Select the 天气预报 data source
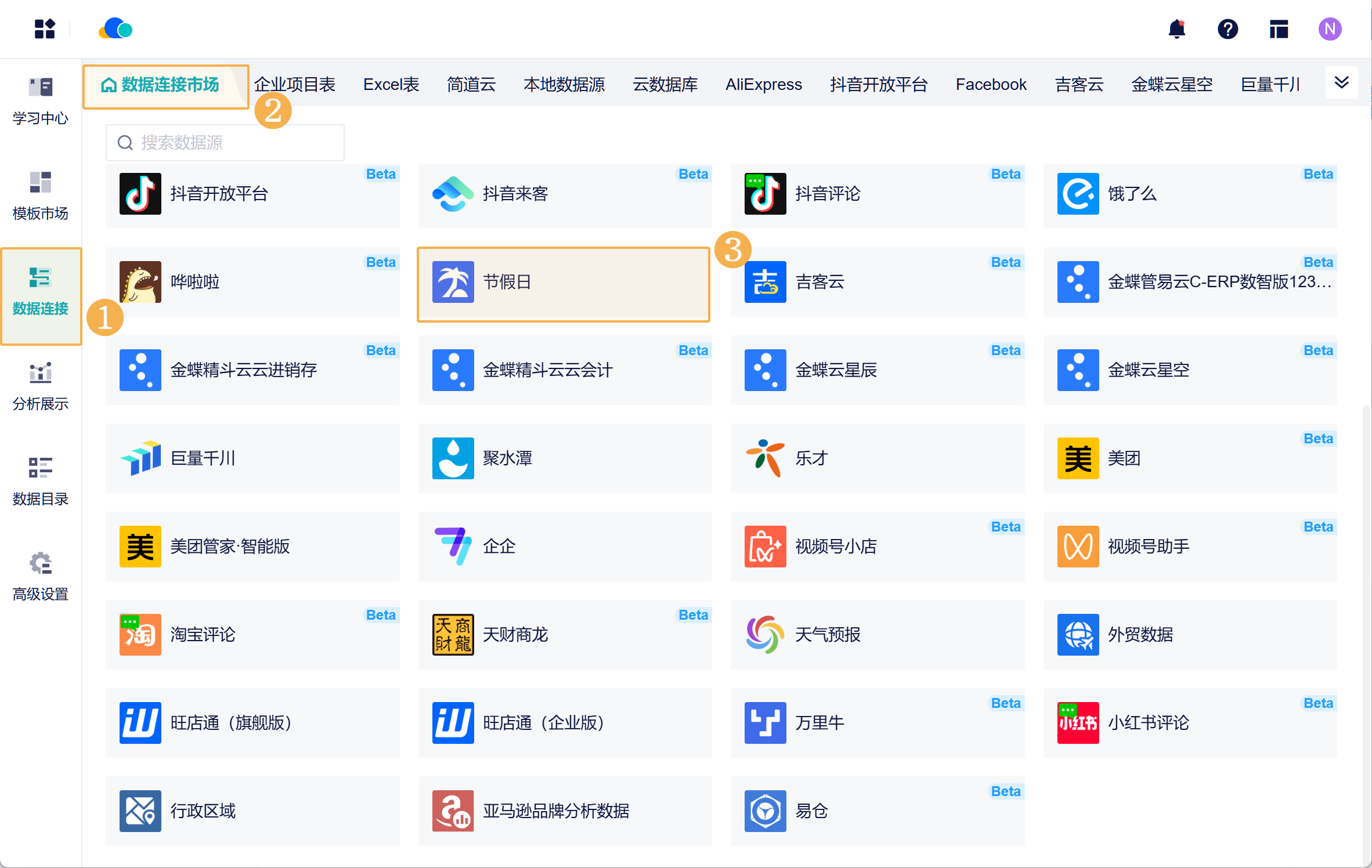 pyautogui.click(x=877, y=635)
